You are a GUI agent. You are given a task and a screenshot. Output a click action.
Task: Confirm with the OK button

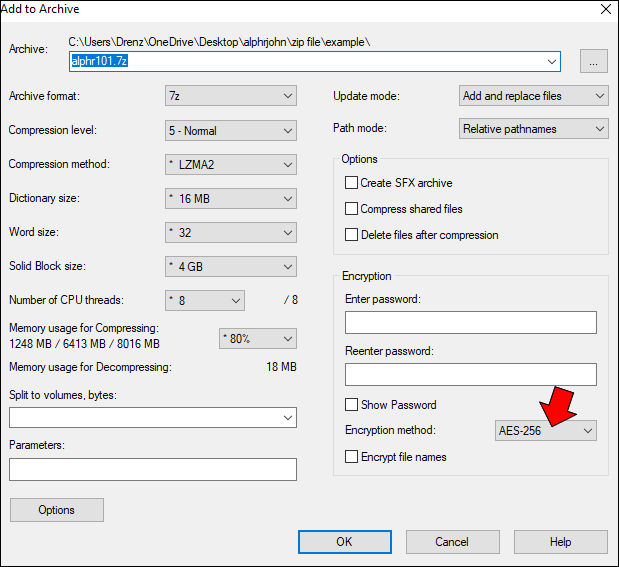coord(345,542)
